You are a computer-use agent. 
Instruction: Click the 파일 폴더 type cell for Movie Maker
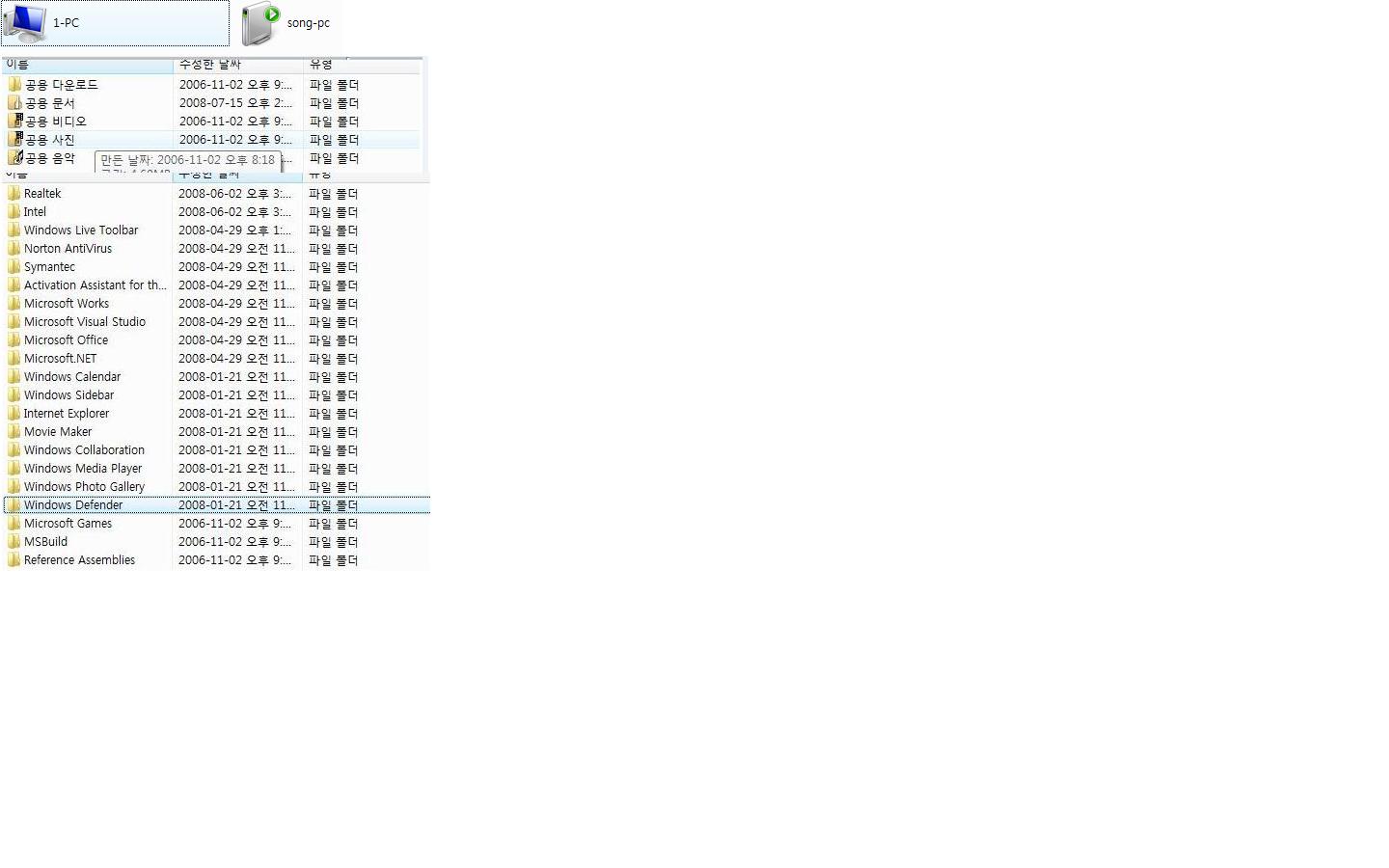click(333, 432)
